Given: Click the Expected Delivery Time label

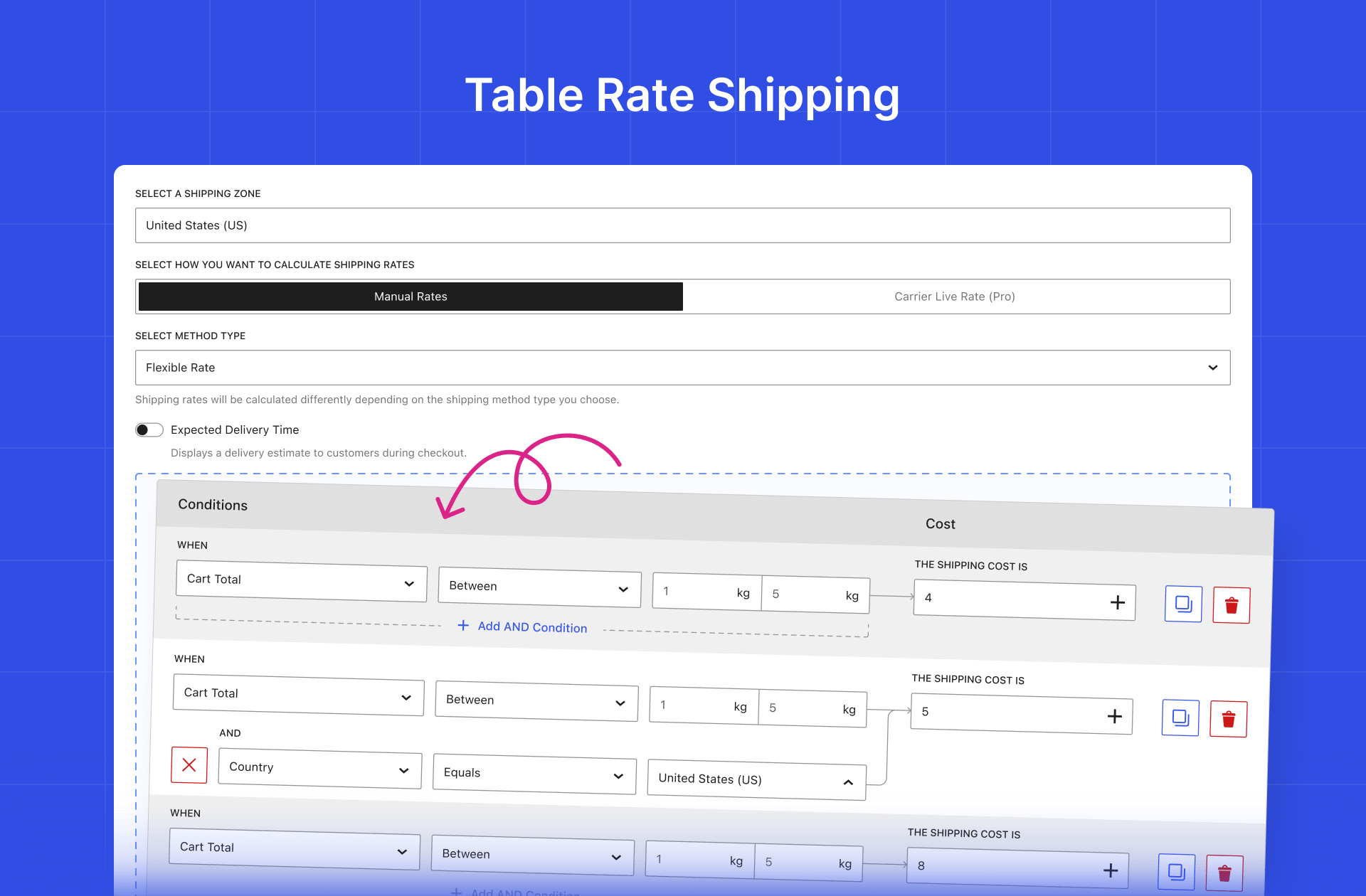Looking at the screenshot, I should 235,430.
